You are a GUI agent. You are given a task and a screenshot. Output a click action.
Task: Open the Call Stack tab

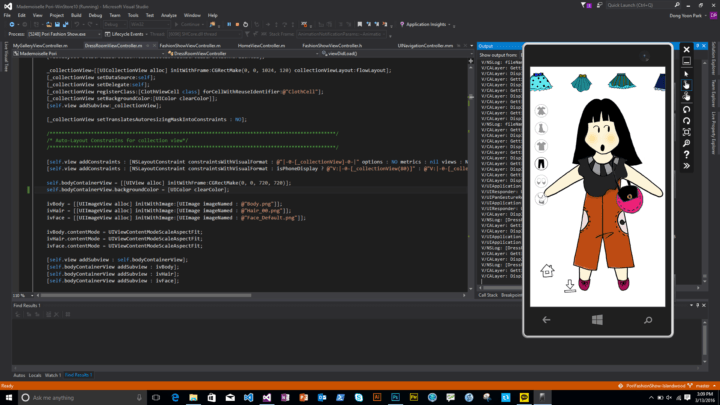(488, 295)
